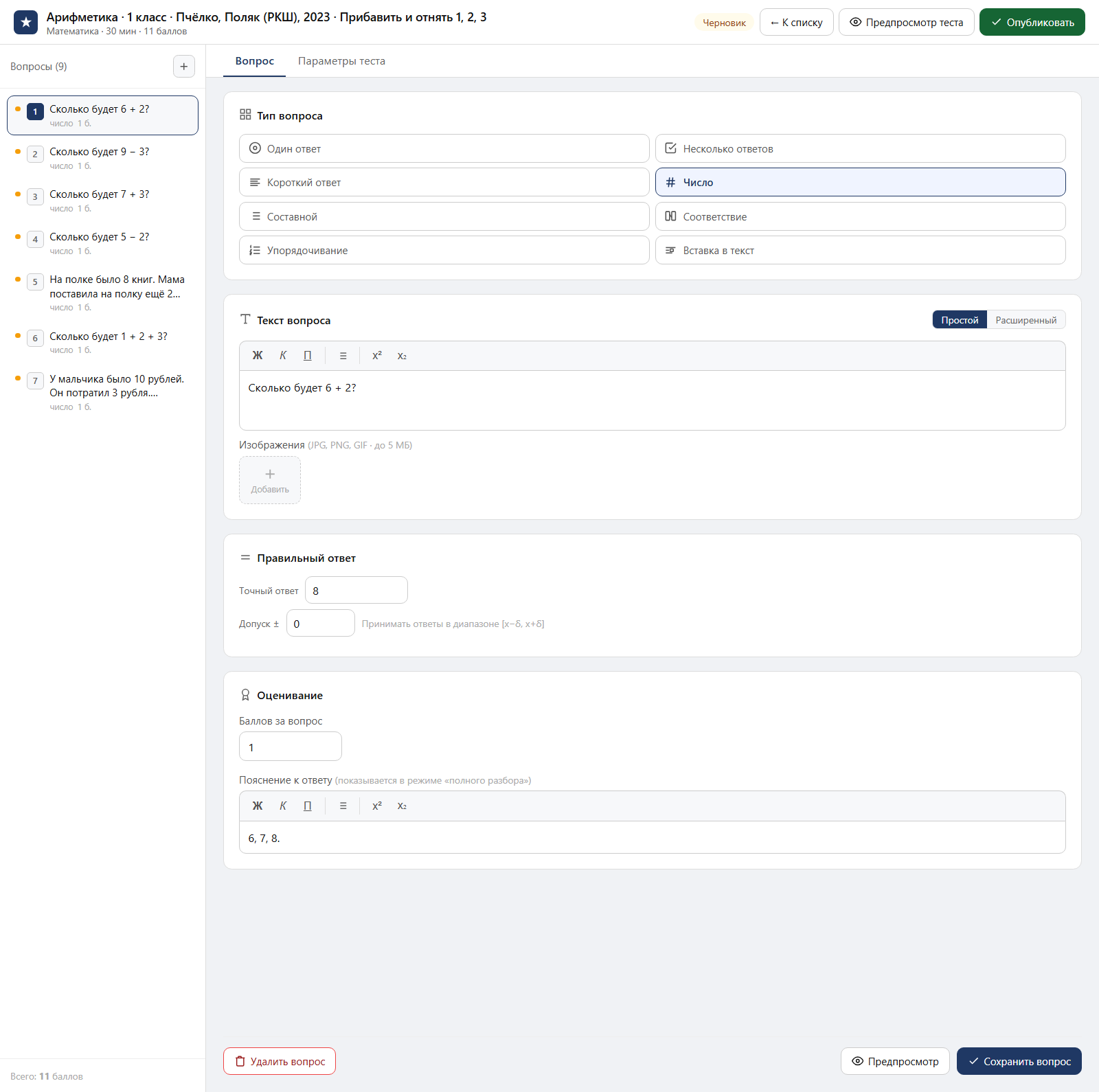
Task: Open the 'Параметры теста' tab
Action: tap(341, 61)
